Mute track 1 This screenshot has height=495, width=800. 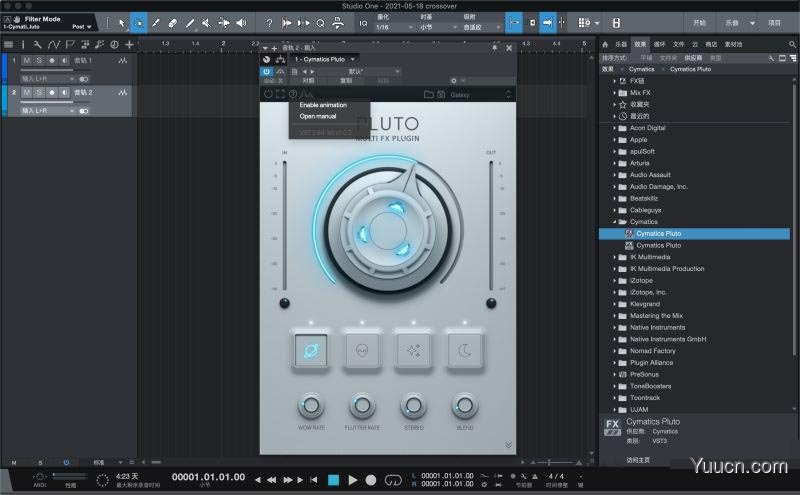pos(27,60)
